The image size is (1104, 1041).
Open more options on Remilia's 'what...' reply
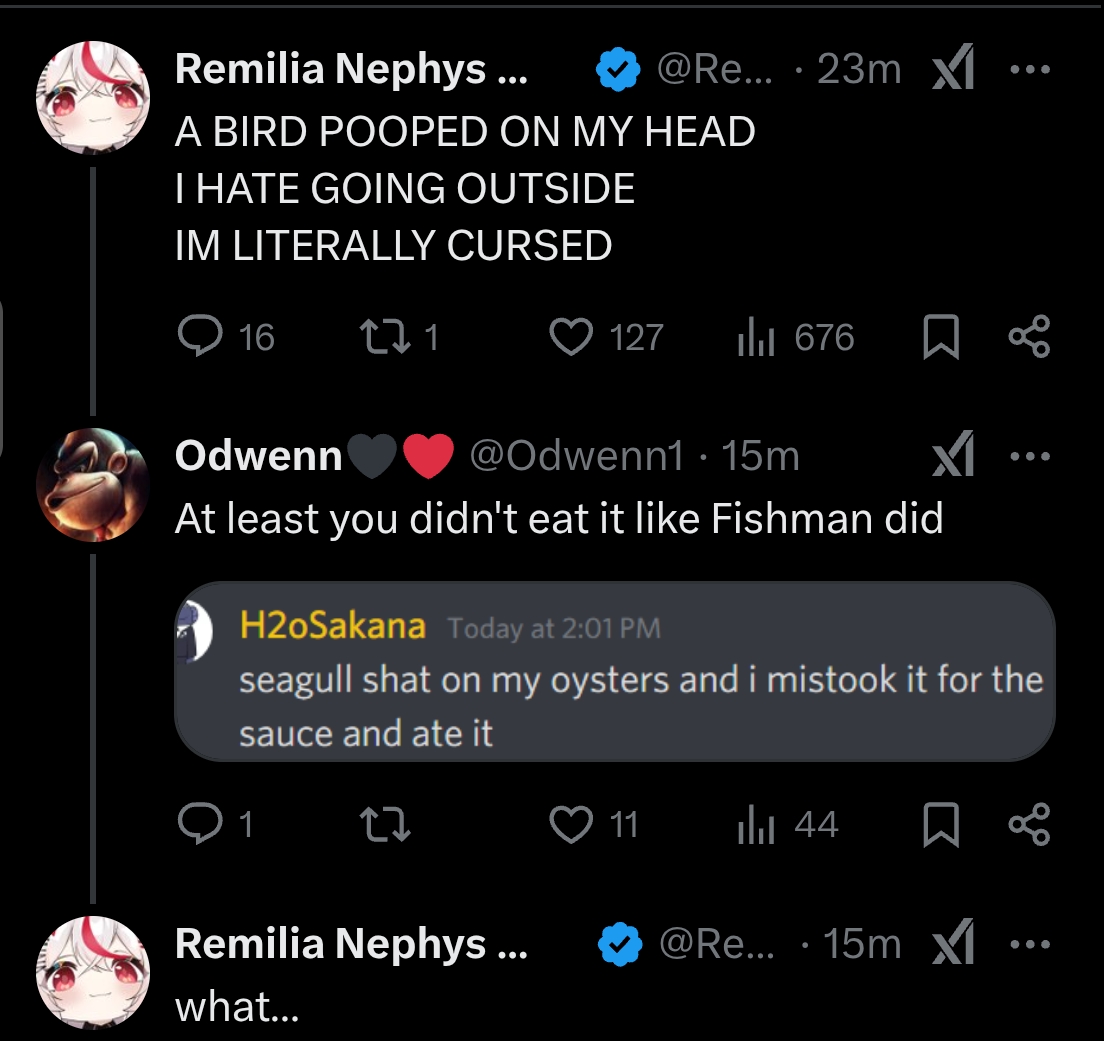1029,943
